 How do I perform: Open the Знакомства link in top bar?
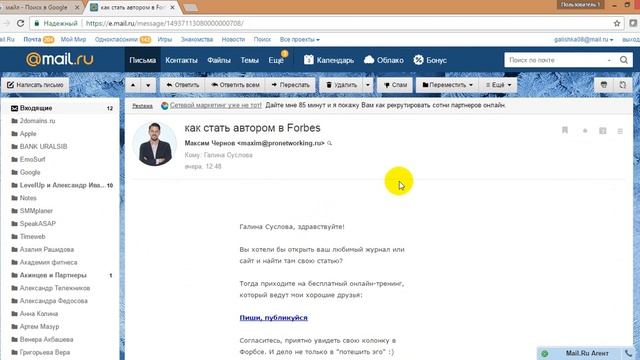click(197, 40)
